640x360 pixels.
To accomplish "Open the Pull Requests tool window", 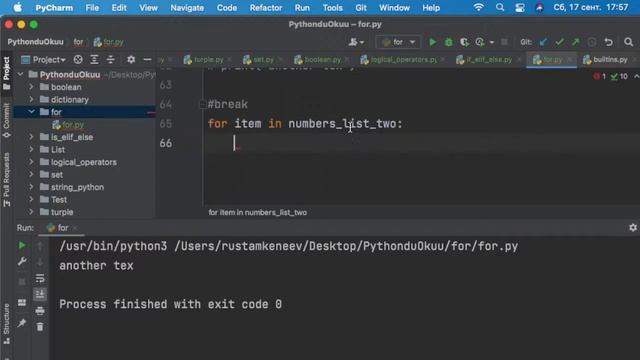I will (7, 180).
